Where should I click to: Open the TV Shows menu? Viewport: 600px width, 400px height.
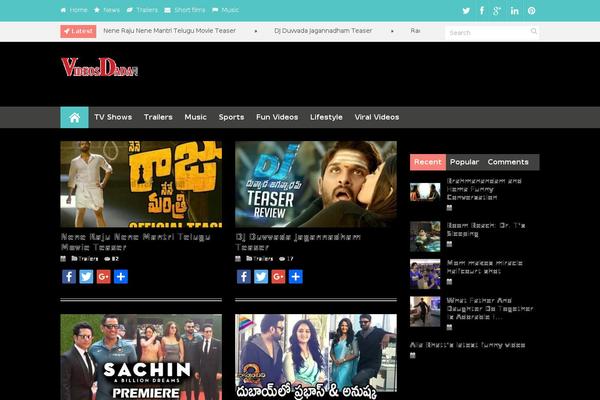113,117
